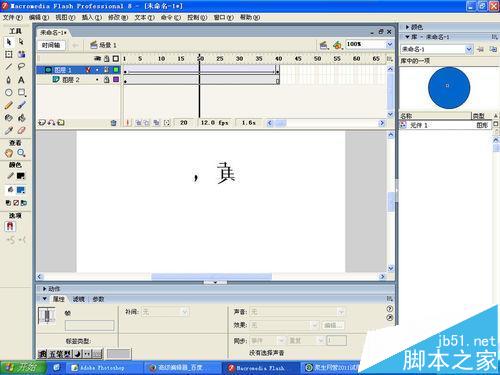
Task: Select layer 图层 2 in timeline
Action: (71, 80)
